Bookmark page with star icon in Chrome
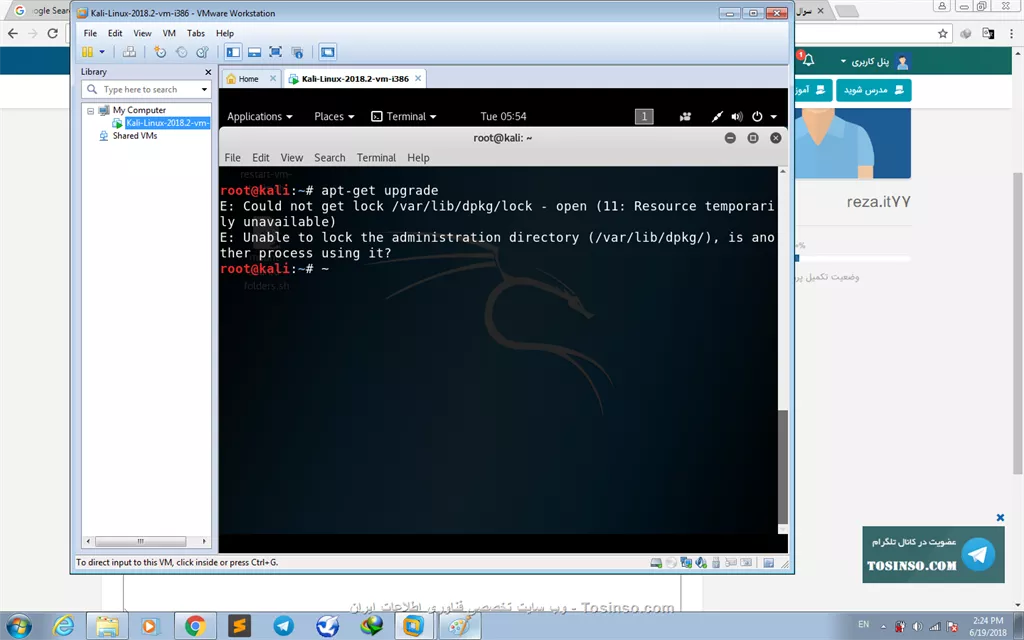 pos(942,33)
